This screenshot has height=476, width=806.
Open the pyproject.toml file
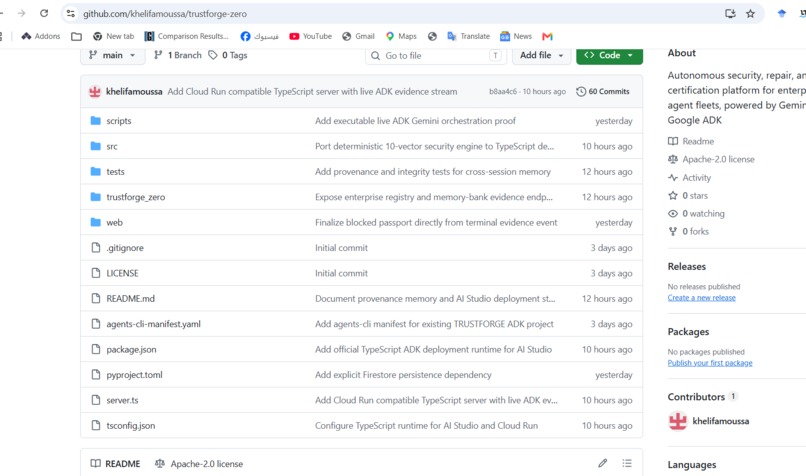click(134, 375)
